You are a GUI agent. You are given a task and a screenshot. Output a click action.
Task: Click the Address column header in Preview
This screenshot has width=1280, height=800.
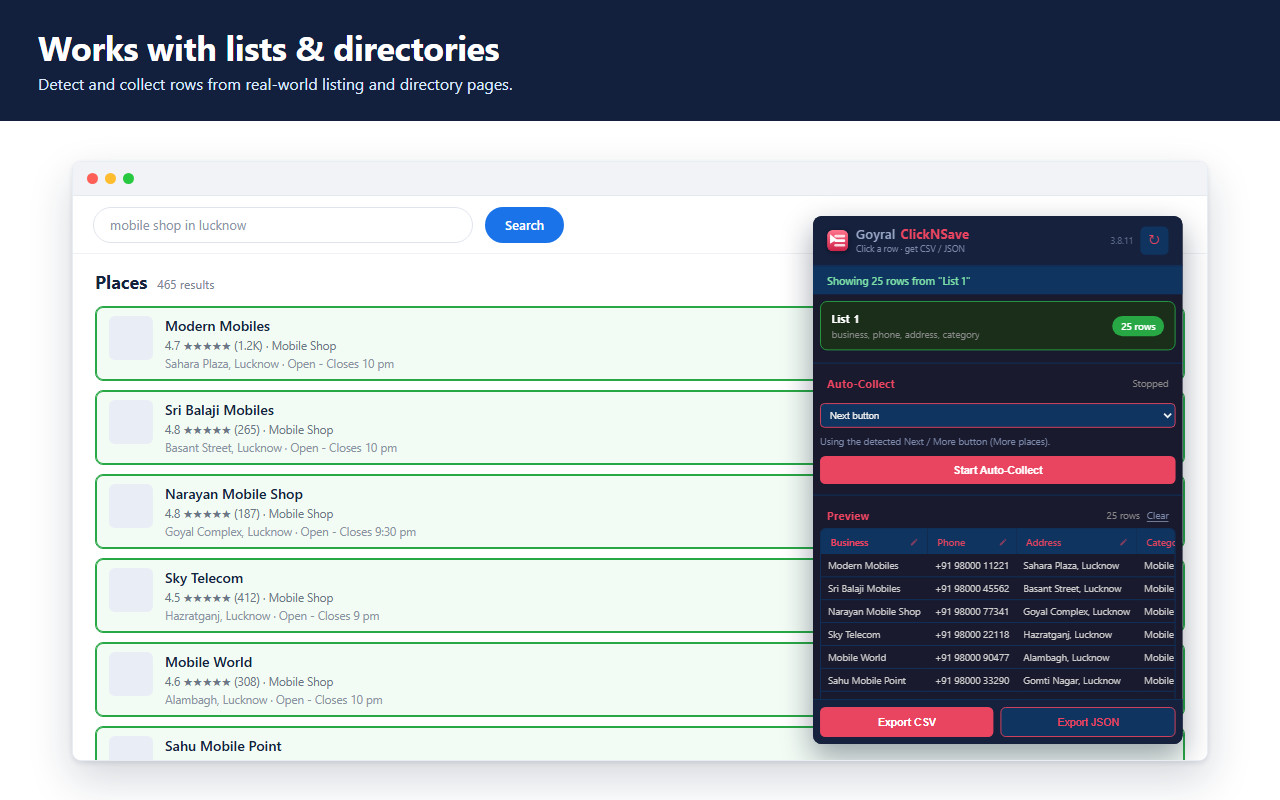point(1076,543)
